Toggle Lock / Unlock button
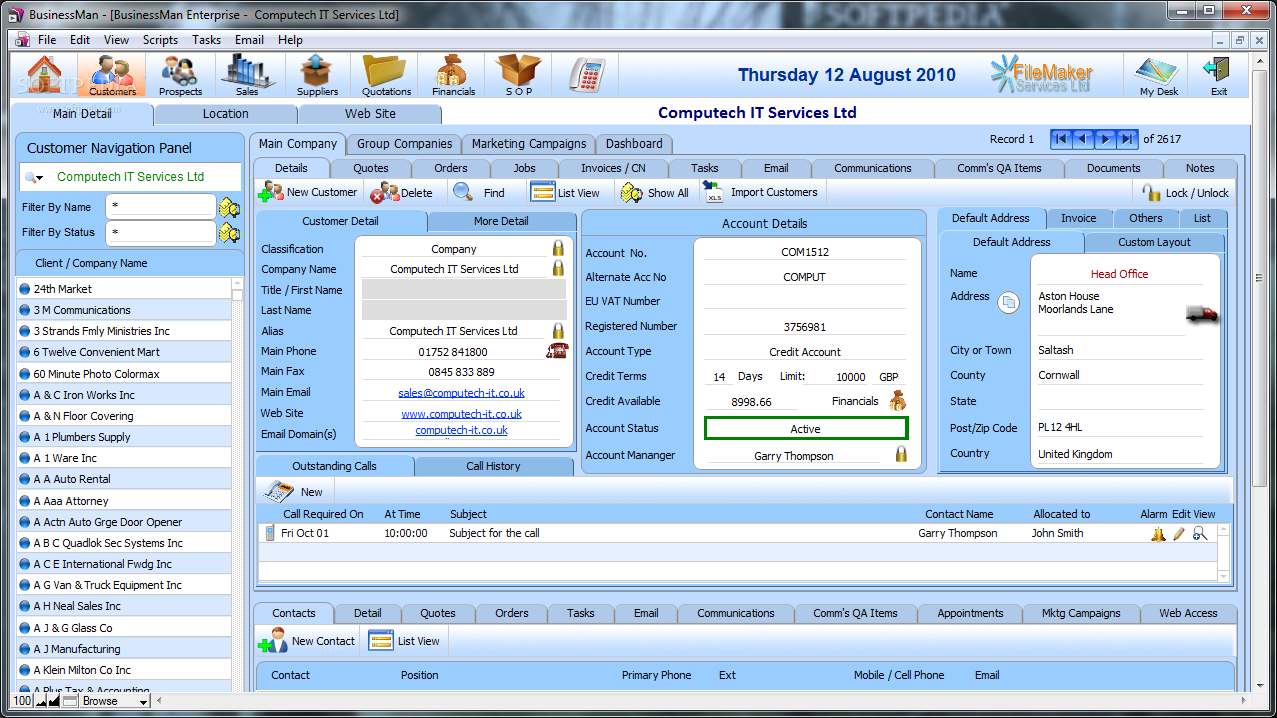Image resolution: width=1277 pixels, height=718 pixels. point(1185,193)
